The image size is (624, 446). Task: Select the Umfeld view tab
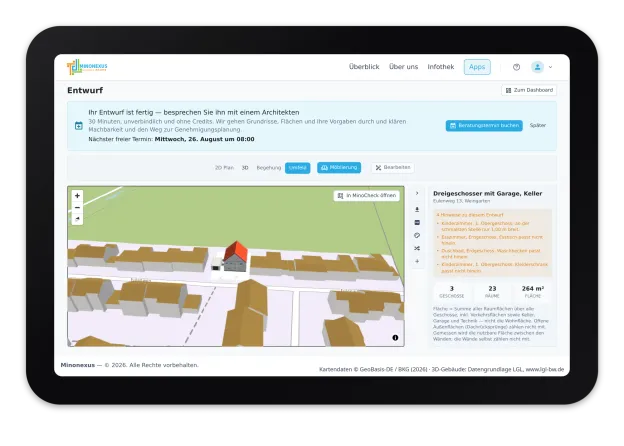[297, 168]
